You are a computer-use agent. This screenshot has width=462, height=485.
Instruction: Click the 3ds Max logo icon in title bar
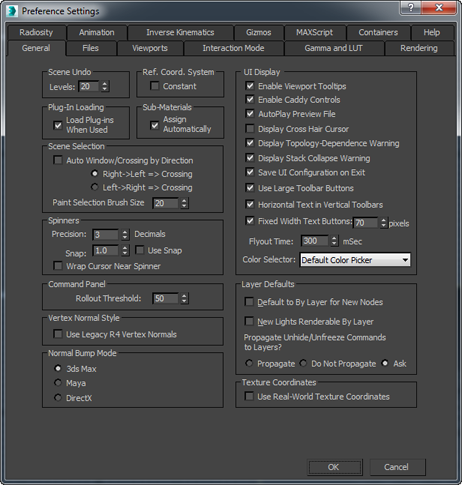(x=12, y=11)
